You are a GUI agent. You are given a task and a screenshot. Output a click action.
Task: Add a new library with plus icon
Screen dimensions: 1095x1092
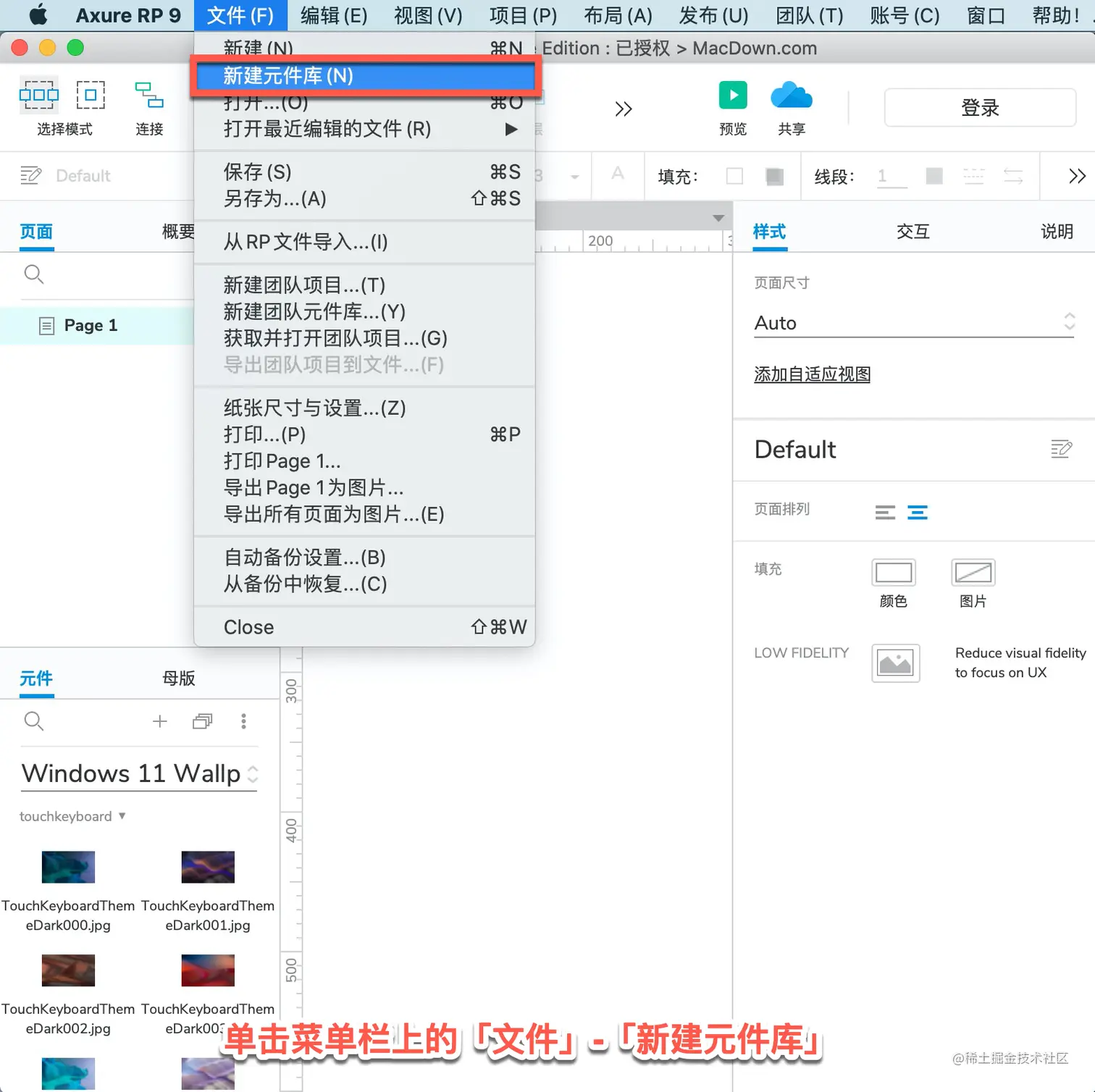(160, 721)
